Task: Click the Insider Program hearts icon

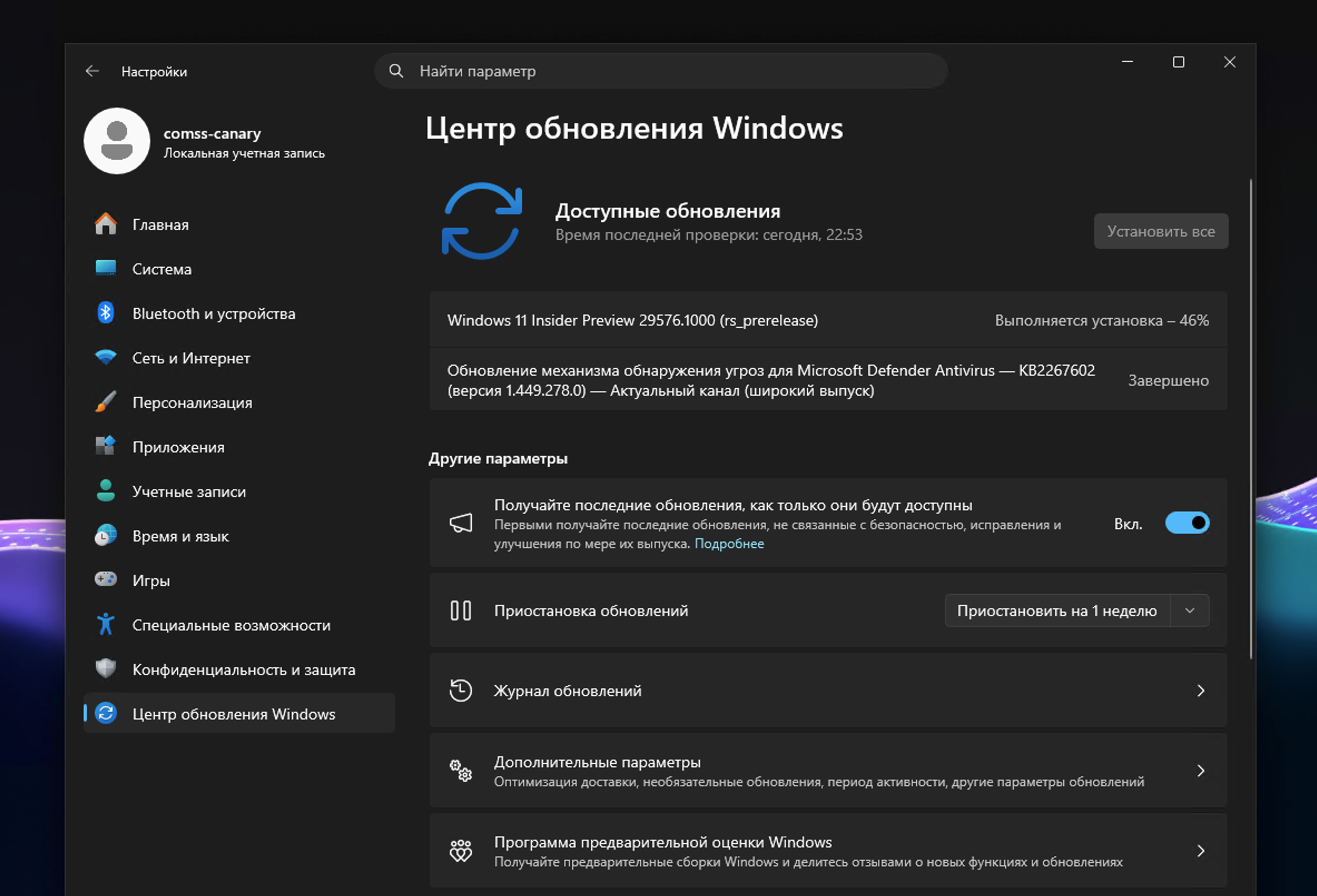Action: pos(461,851)
